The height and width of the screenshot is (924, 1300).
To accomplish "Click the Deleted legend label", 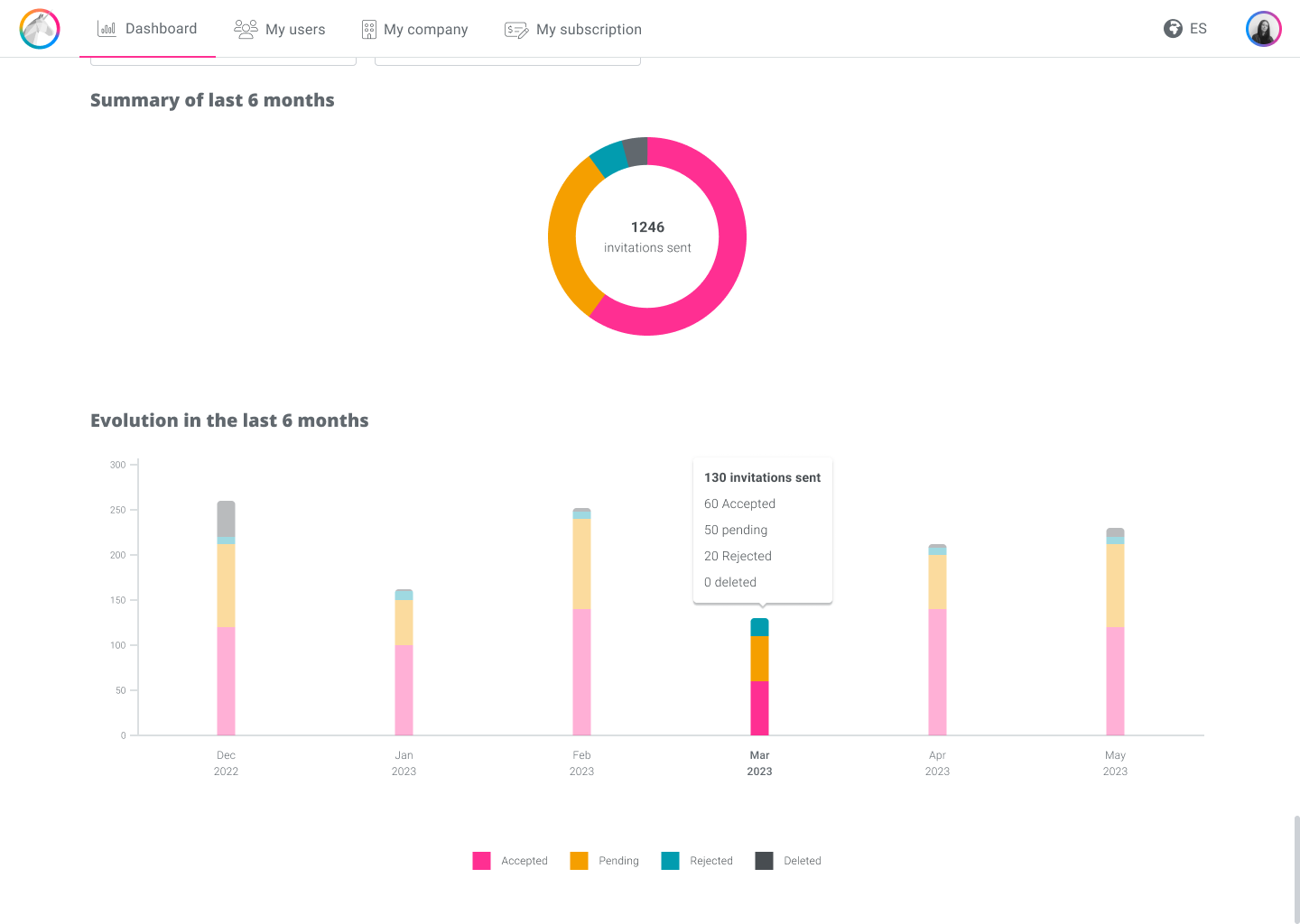I will [x=803, y=861].
